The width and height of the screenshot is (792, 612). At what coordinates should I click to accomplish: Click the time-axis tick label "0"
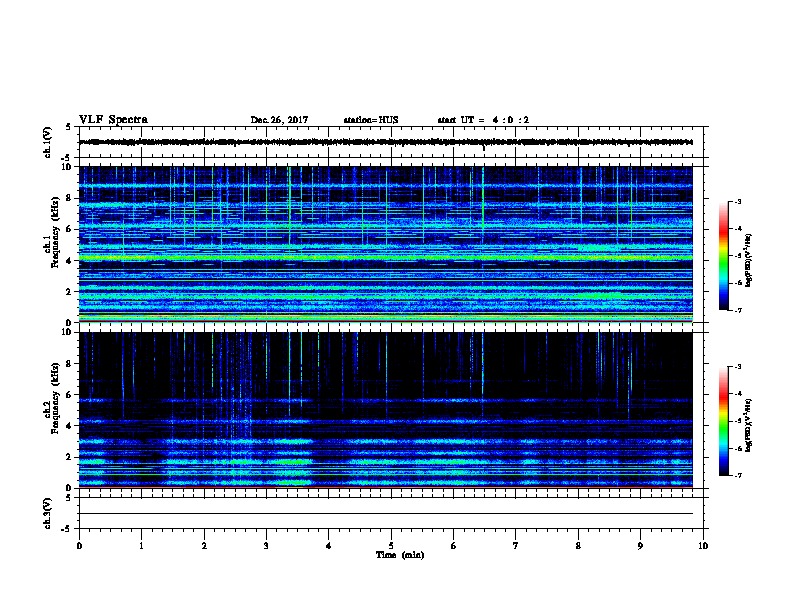point(79,546)
